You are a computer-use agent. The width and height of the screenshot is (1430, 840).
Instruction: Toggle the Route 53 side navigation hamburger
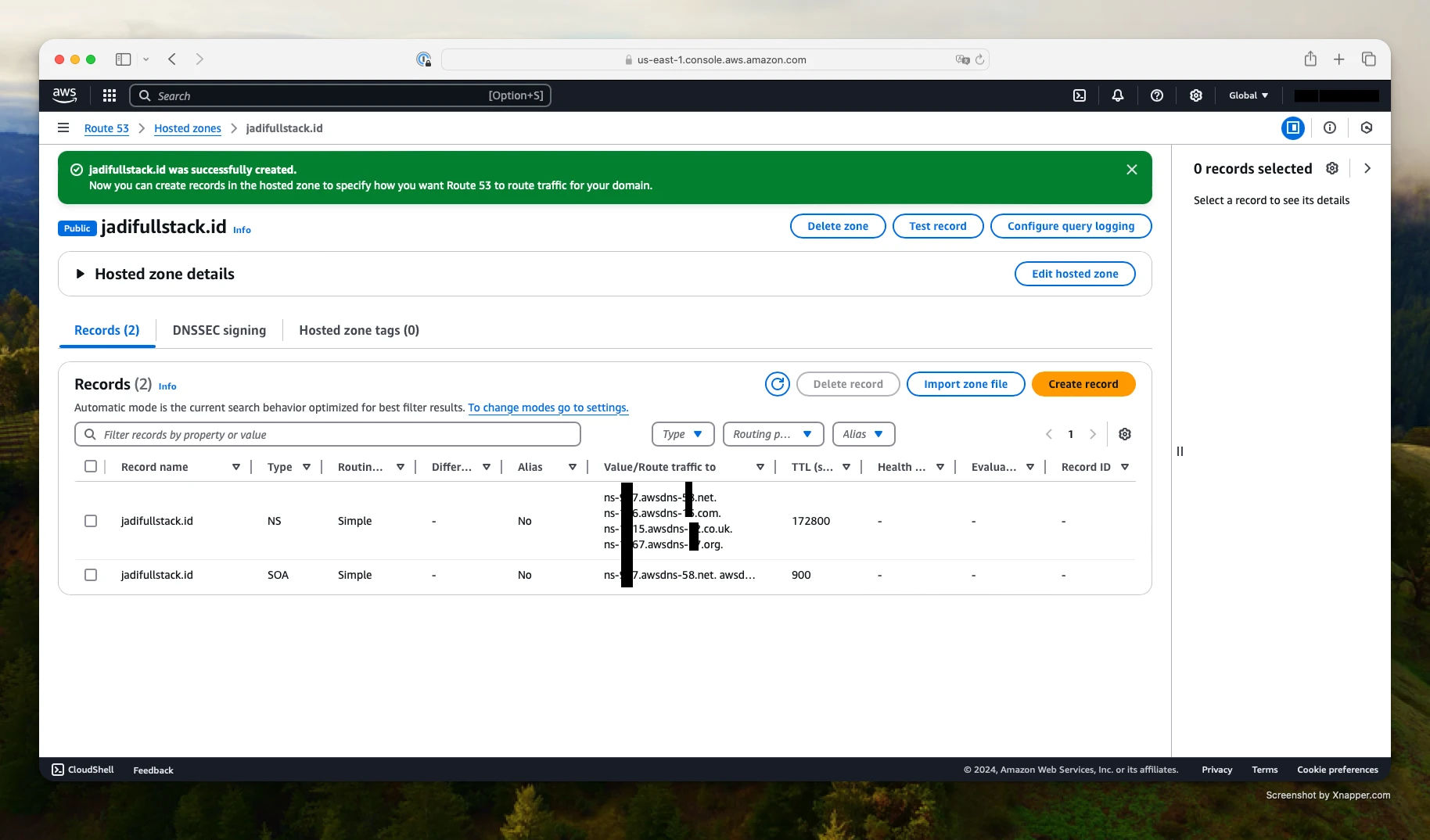(63, 127)
